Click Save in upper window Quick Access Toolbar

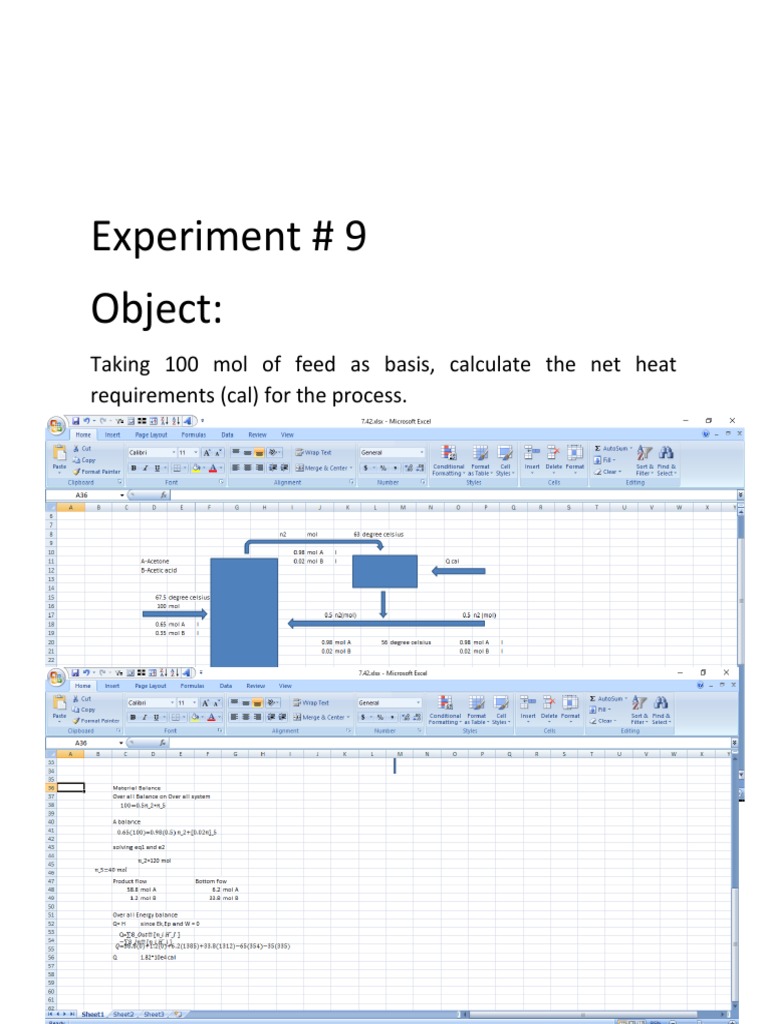pyautogui.click(x=76, y=421)
